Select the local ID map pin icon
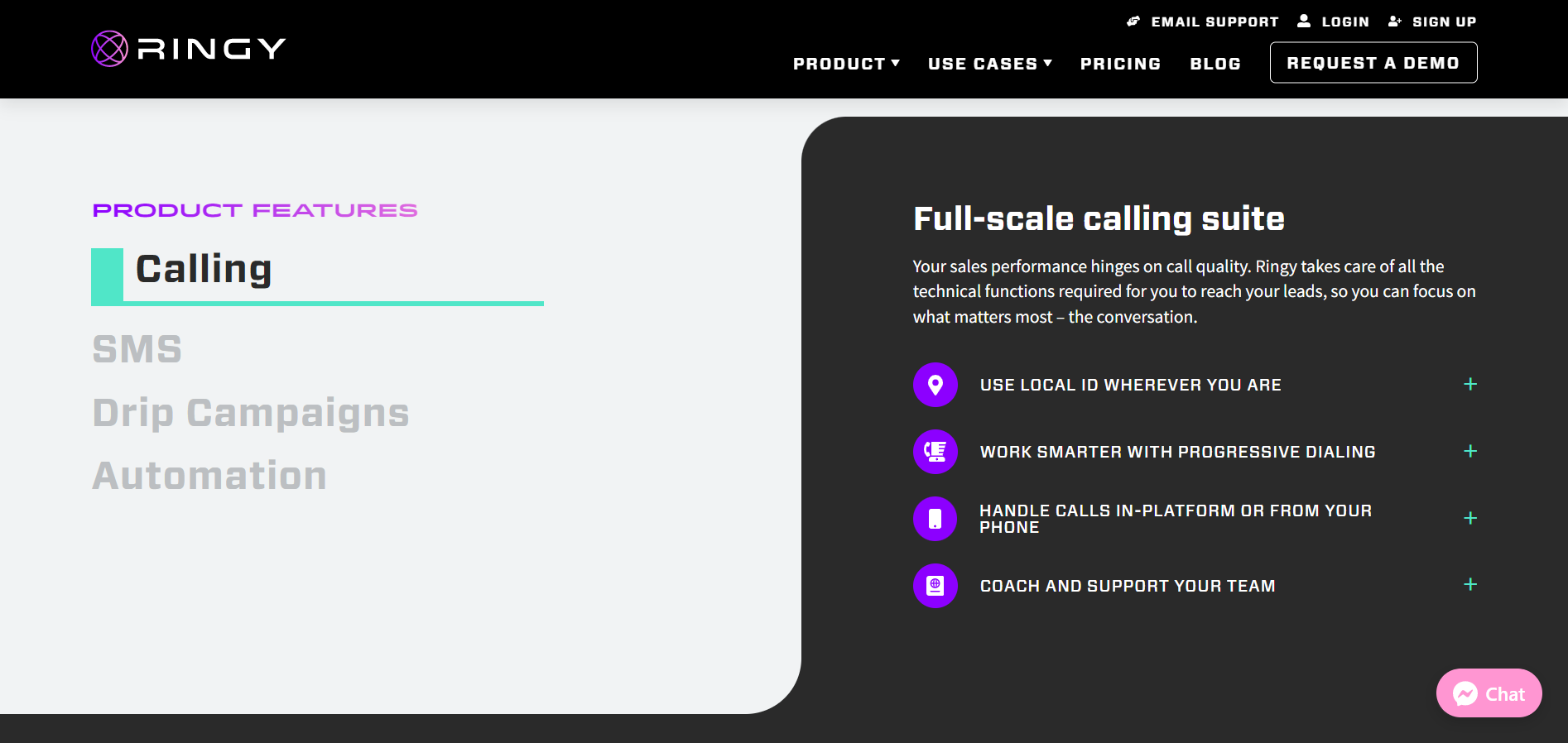 [935, 385]
